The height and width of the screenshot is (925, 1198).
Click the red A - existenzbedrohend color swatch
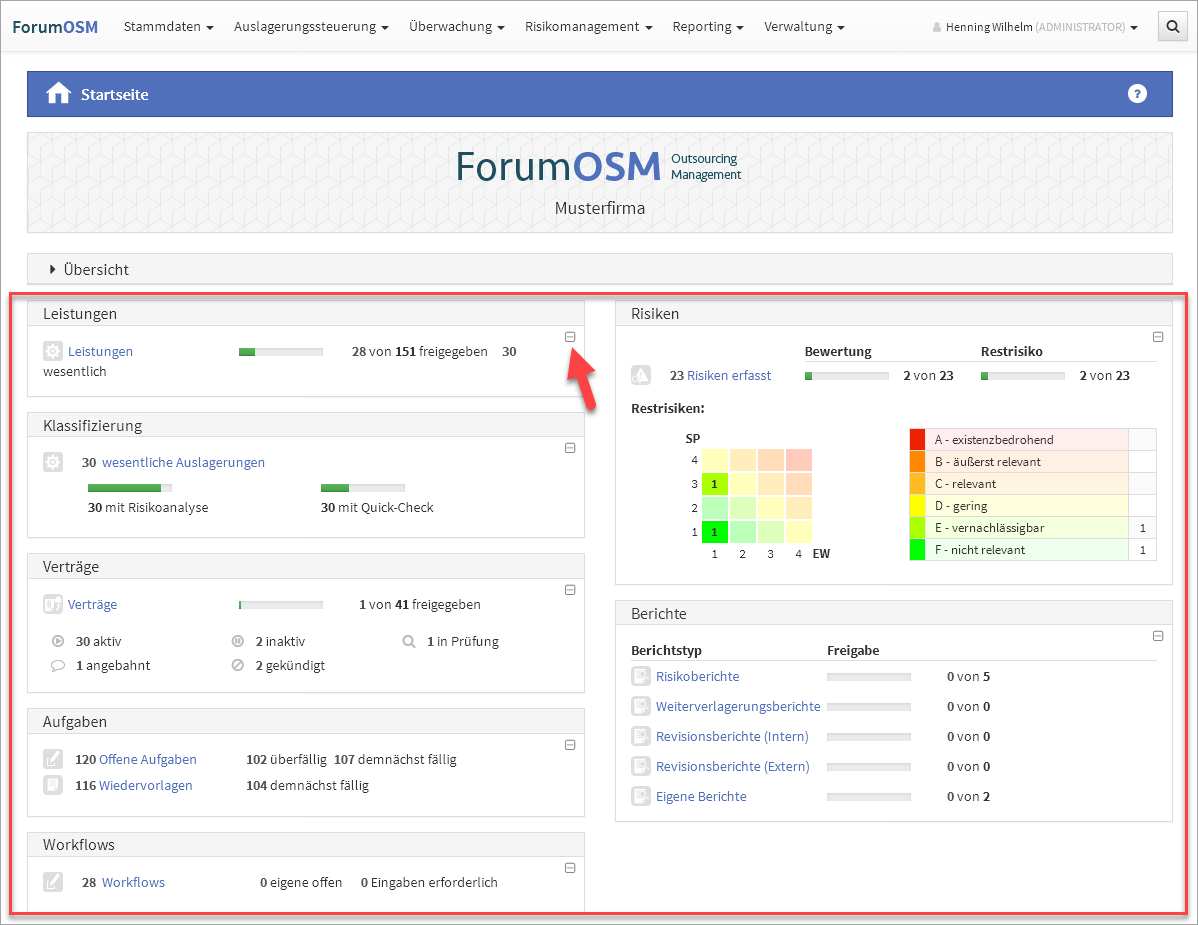coord(917,440)
